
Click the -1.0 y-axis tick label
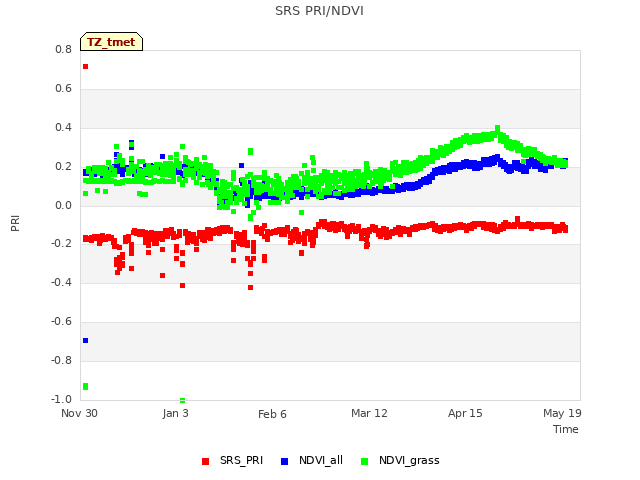61,399
